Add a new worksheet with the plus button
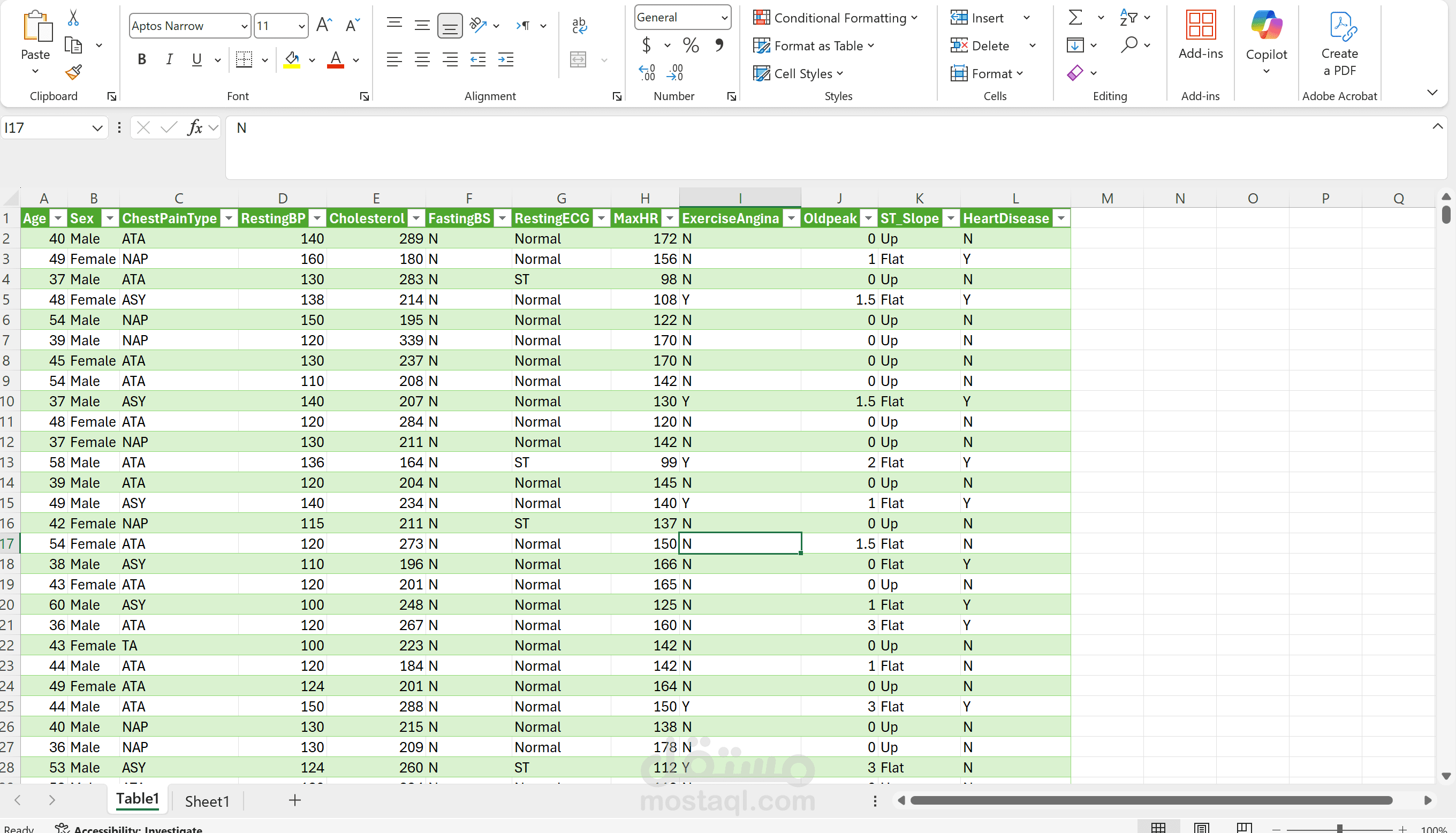The image size is (1456, 833). [294, 800]
